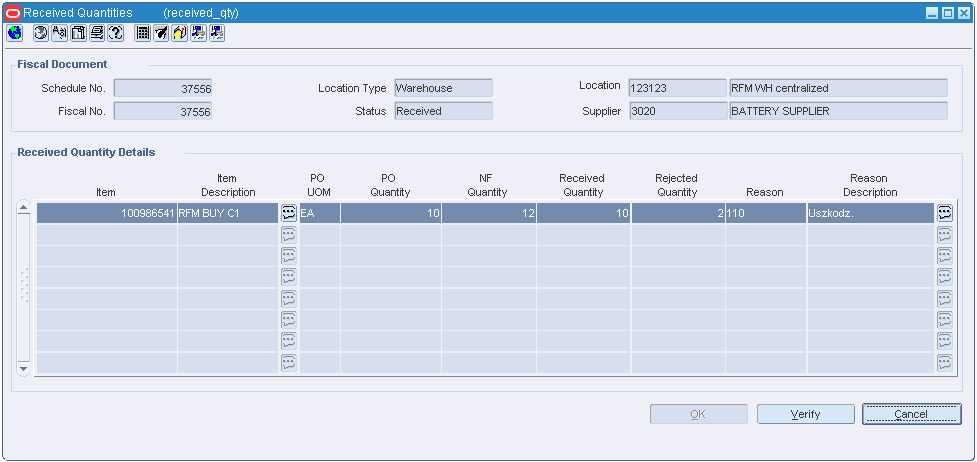This screenshot has width=977, height=462.
Task: Click the Cancel button
Action: (912, 414)
